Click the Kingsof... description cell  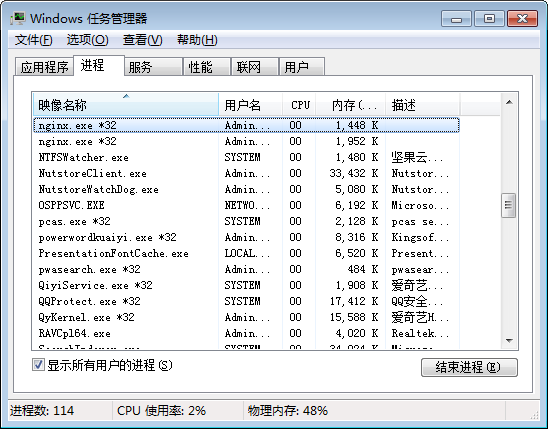(420, 237)
